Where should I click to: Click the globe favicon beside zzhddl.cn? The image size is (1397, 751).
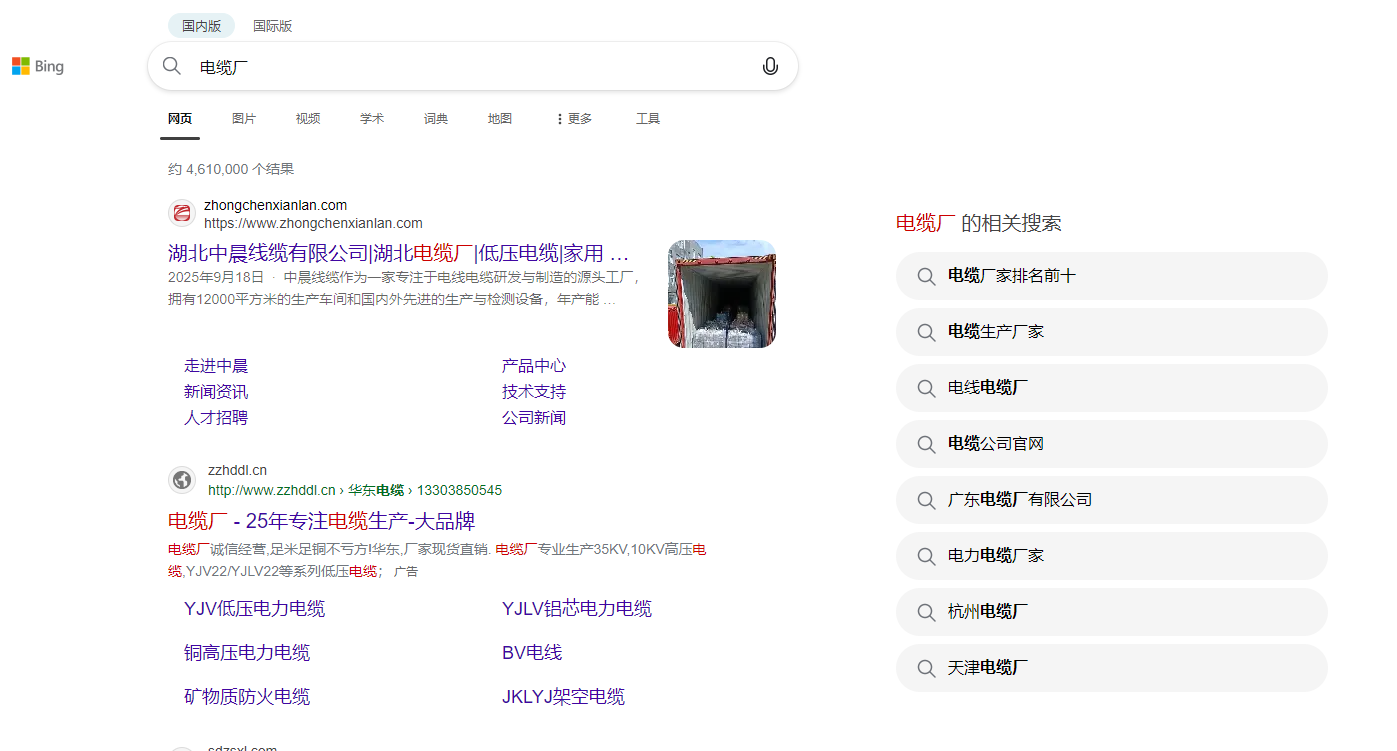pos(182,479)
